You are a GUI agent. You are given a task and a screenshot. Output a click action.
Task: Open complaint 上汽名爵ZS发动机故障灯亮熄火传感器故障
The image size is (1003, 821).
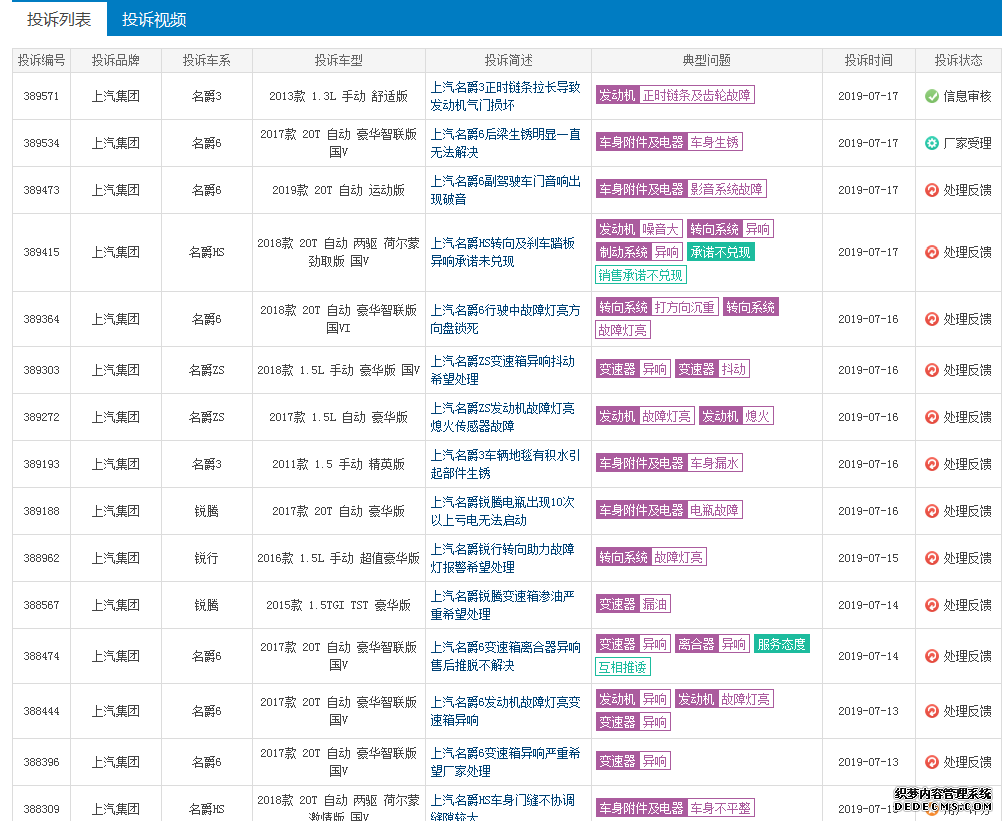coord(503,417)
